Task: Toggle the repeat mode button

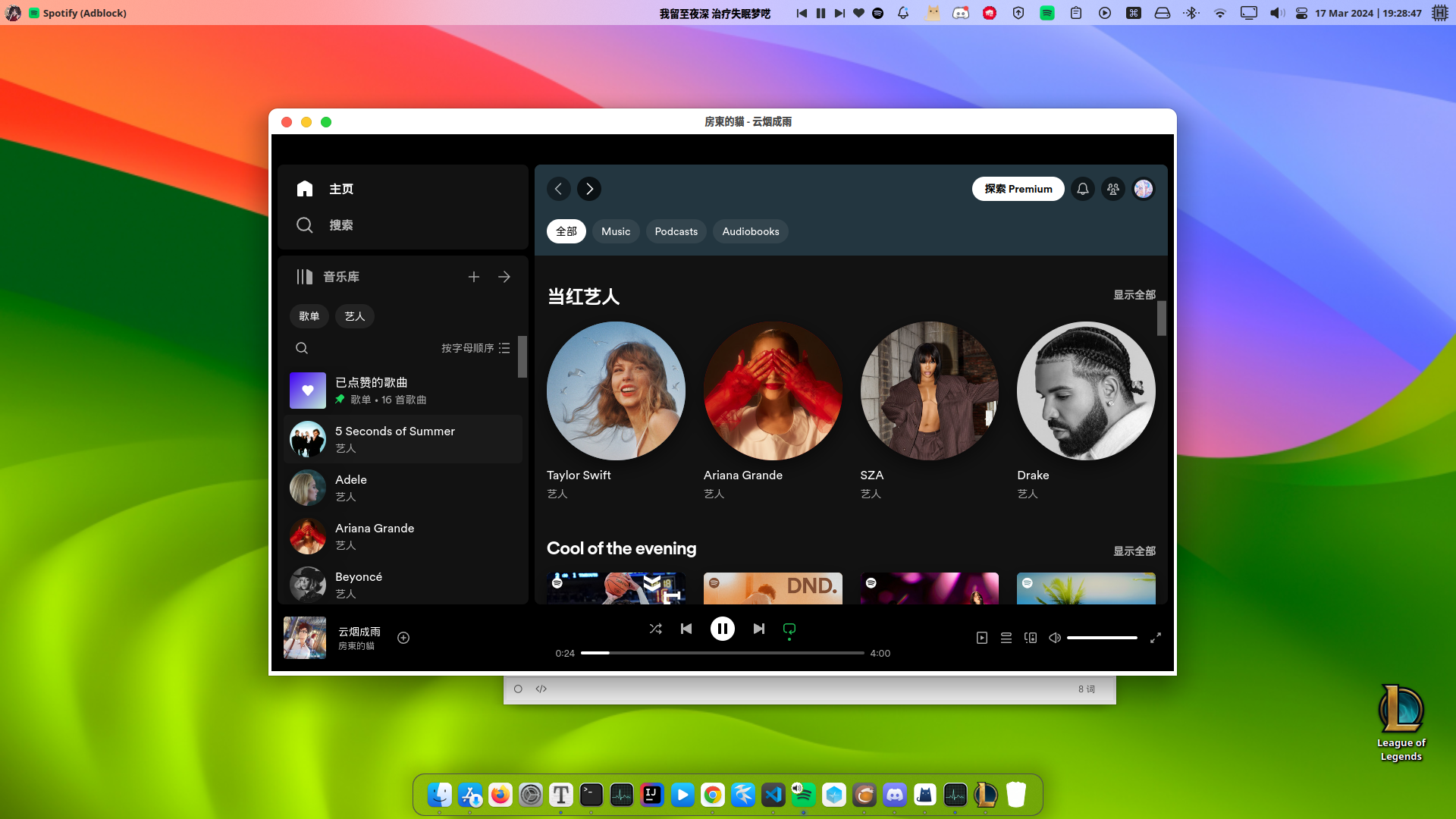Action: coord(789,629)
